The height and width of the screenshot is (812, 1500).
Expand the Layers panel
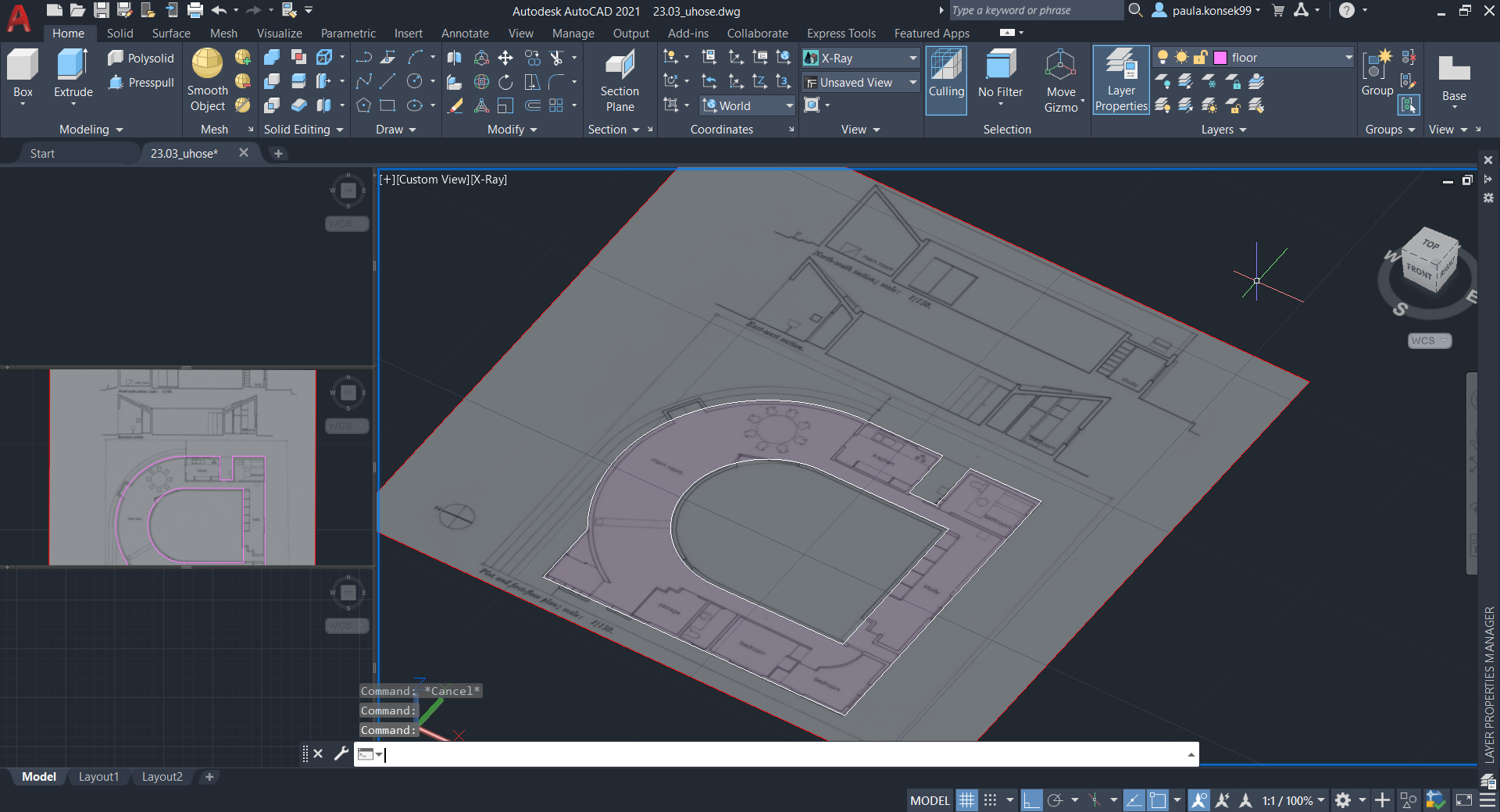(1223, 130)
